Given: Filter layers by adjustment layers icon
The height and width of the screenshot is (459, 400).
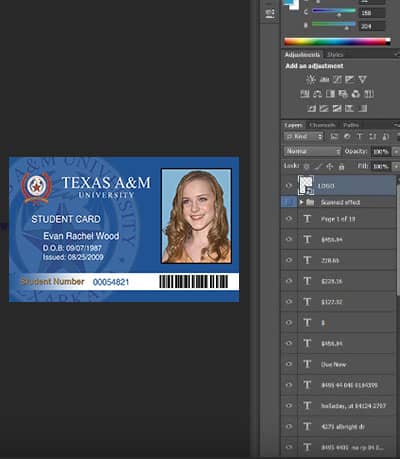Looking at the screenshot, I should click(x=347, y=136).
